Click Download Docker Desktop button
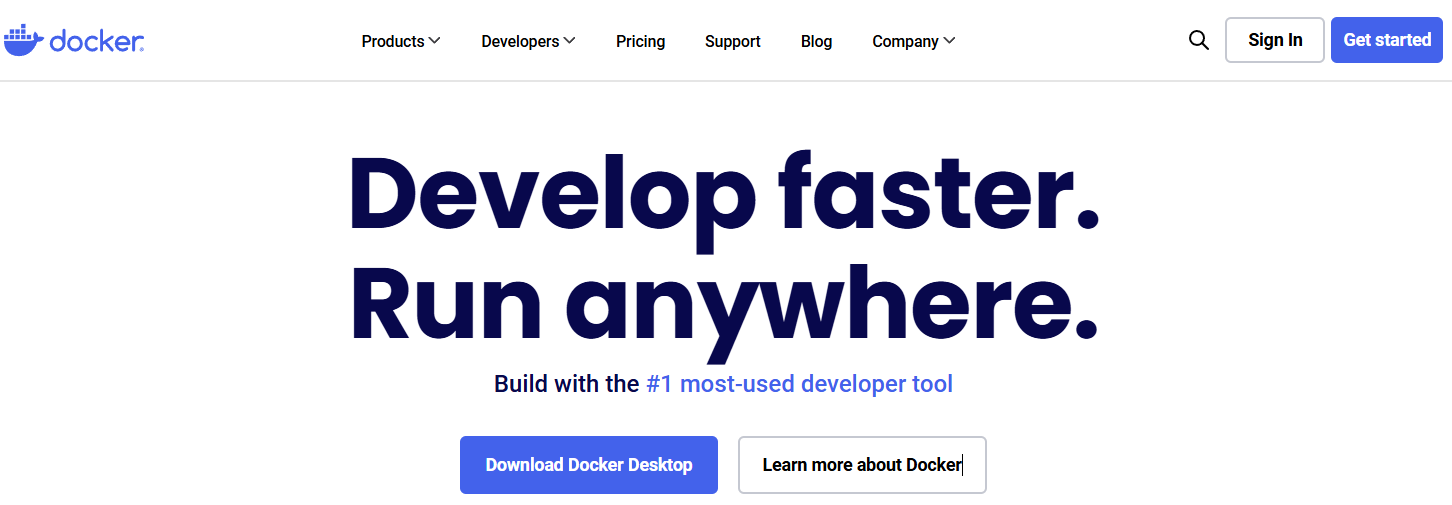 [x=588, y=465]
